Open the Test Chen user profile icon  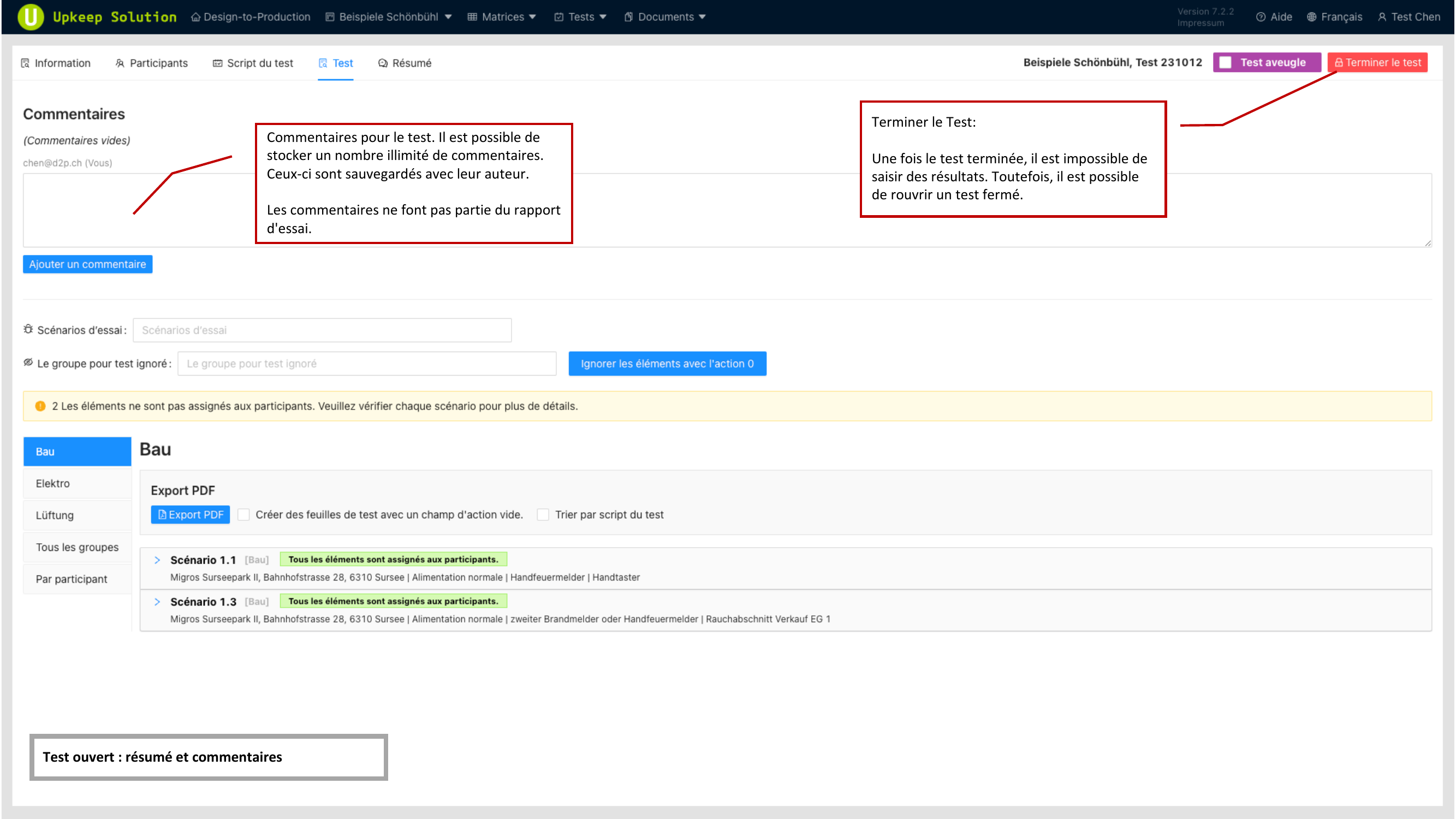click(x=1383, y=17)
